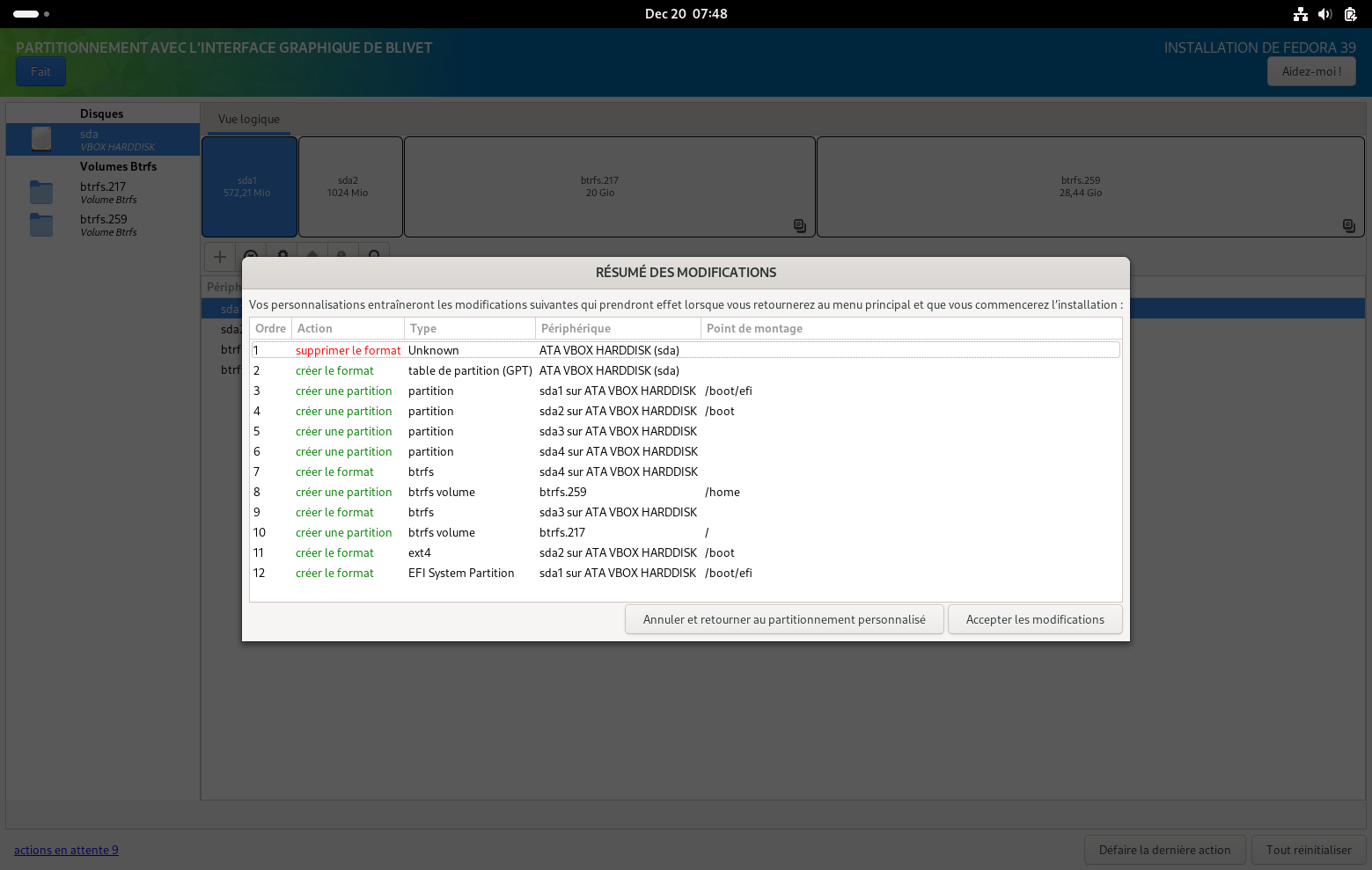Switch to the Vue logique tab

point(249,120)
